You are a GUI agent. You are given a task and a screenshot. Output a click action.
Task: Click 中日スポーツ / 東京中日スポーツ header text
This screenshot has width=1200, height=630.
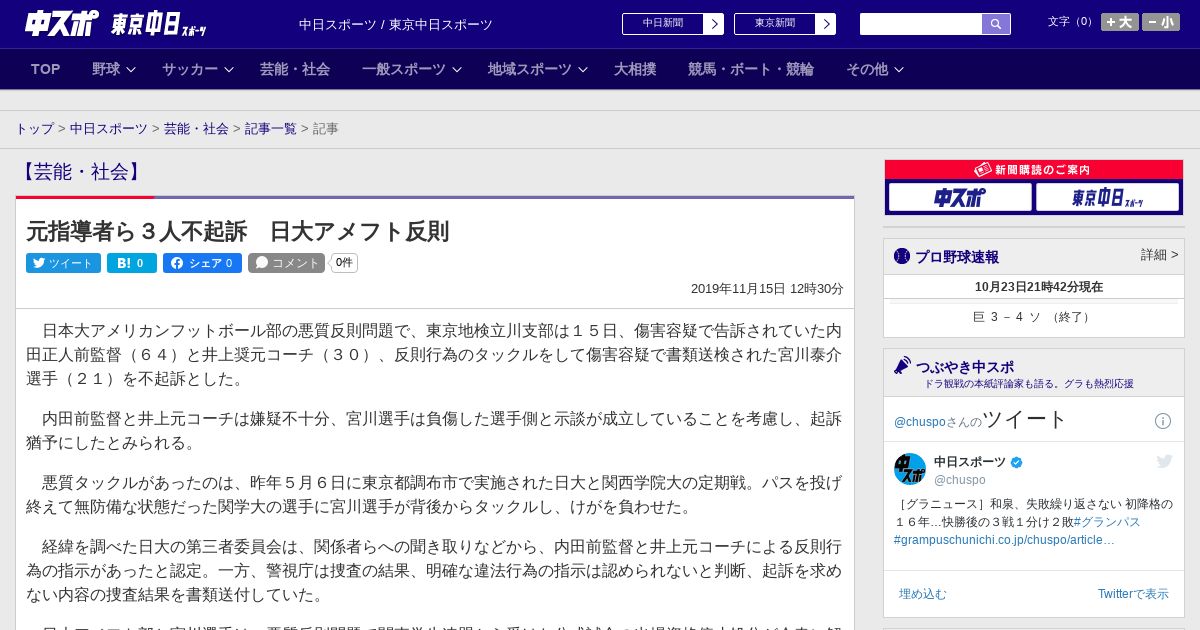[x=396, y=24]
